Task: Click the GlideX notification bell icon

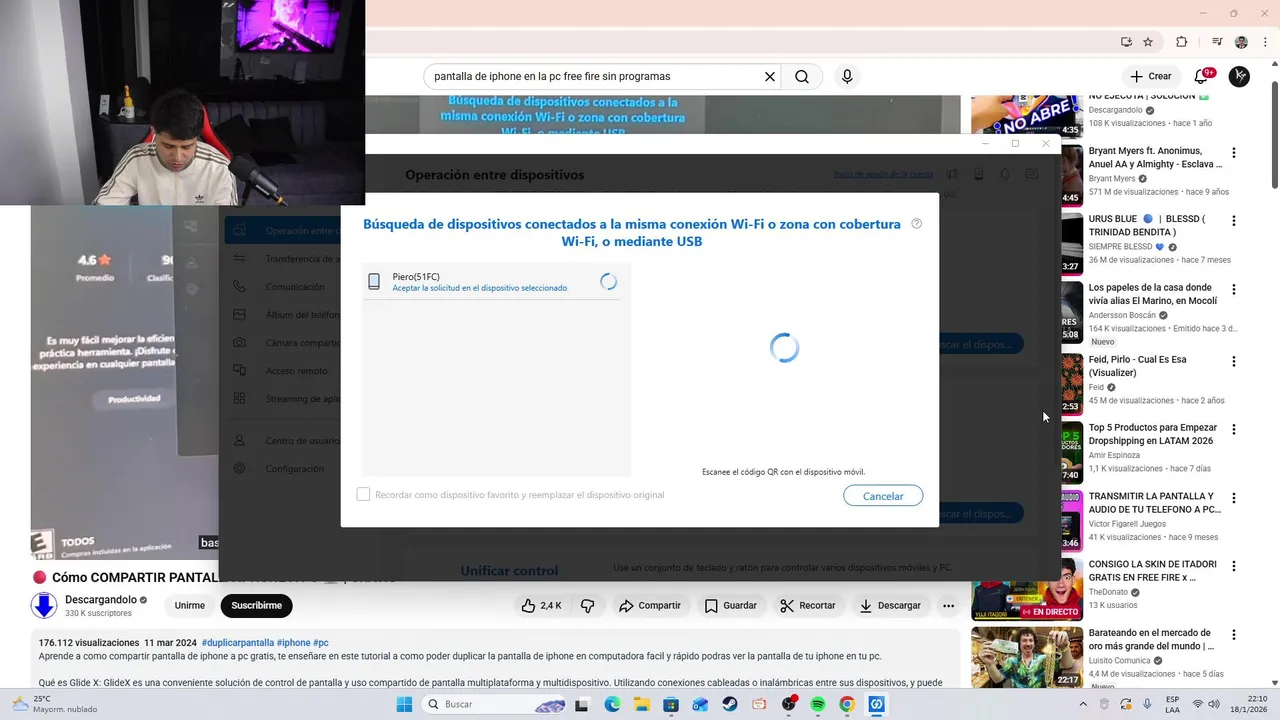Action: 1005,174
